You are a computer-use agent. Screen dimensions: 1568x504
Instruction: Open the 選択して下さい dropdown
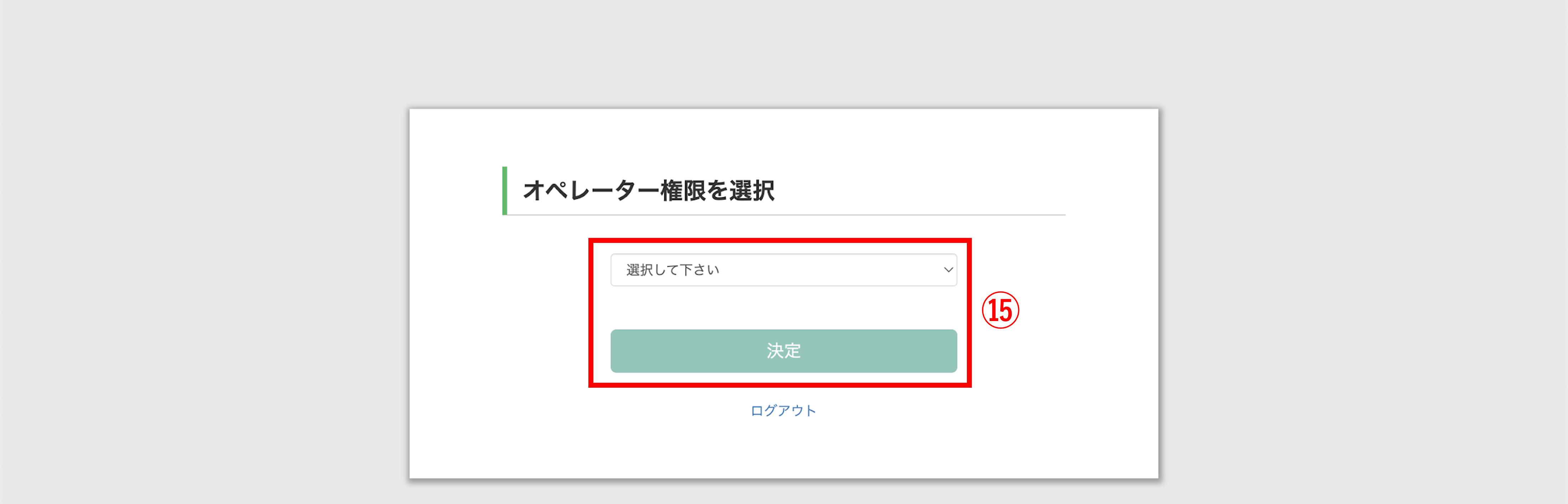[x=783, y=270]
